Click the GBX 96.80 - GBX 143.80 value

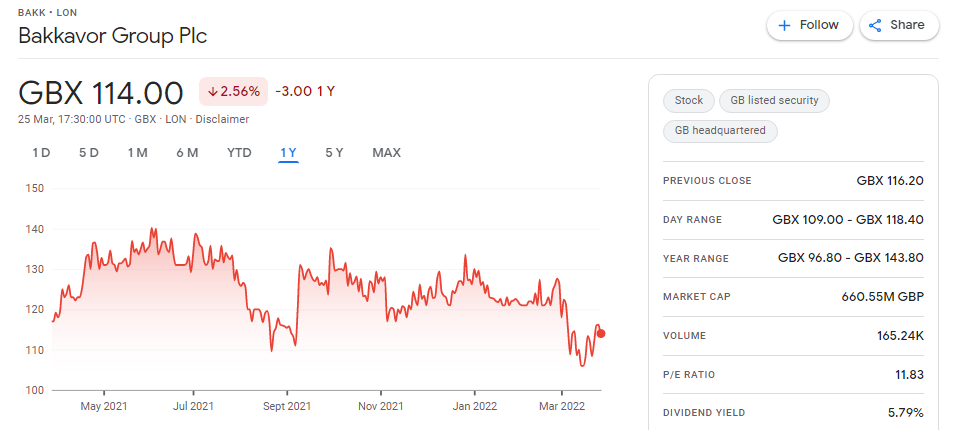pos(851,258)
